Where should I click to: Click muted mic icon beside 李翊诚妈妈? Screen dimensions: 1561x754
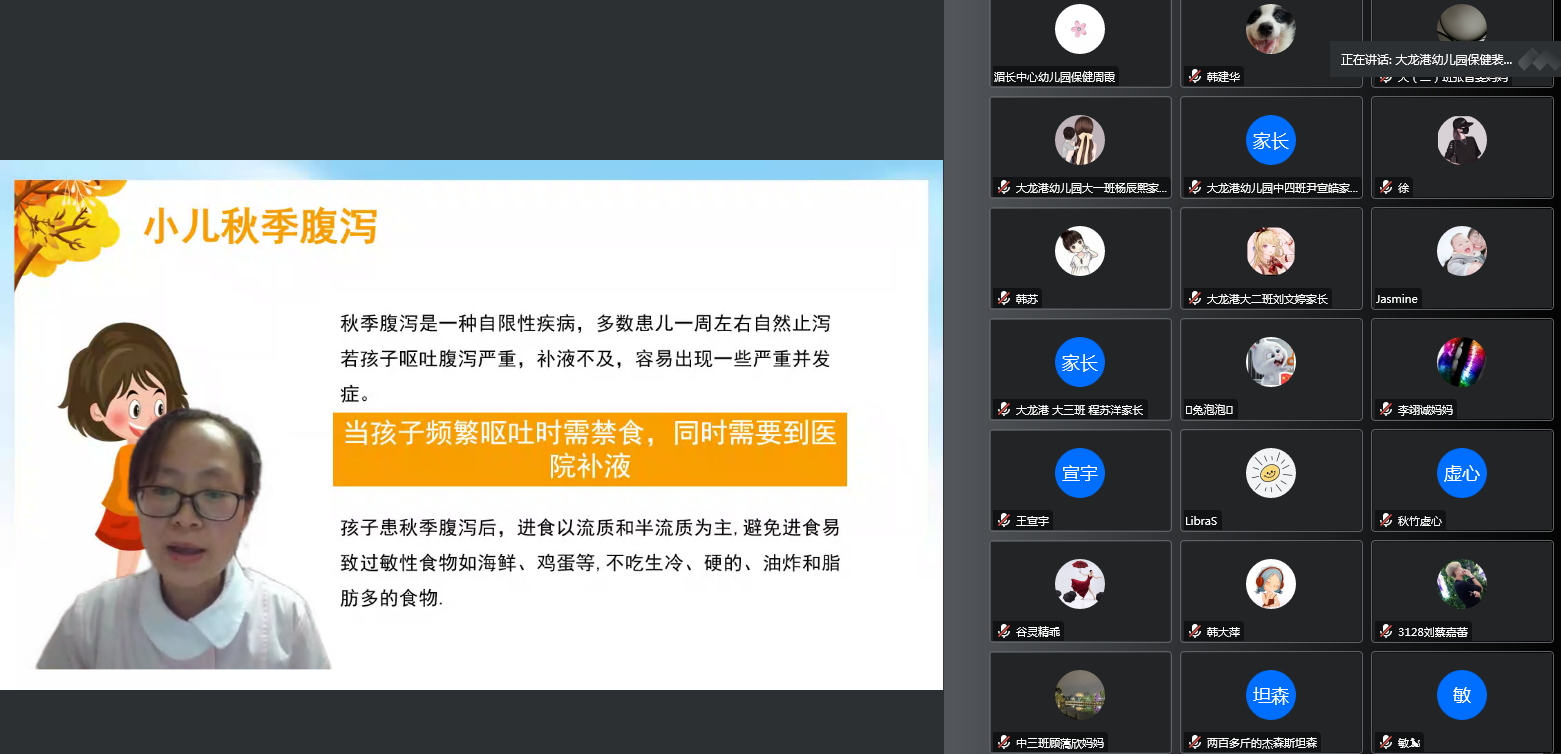[x=1385, y=409]
